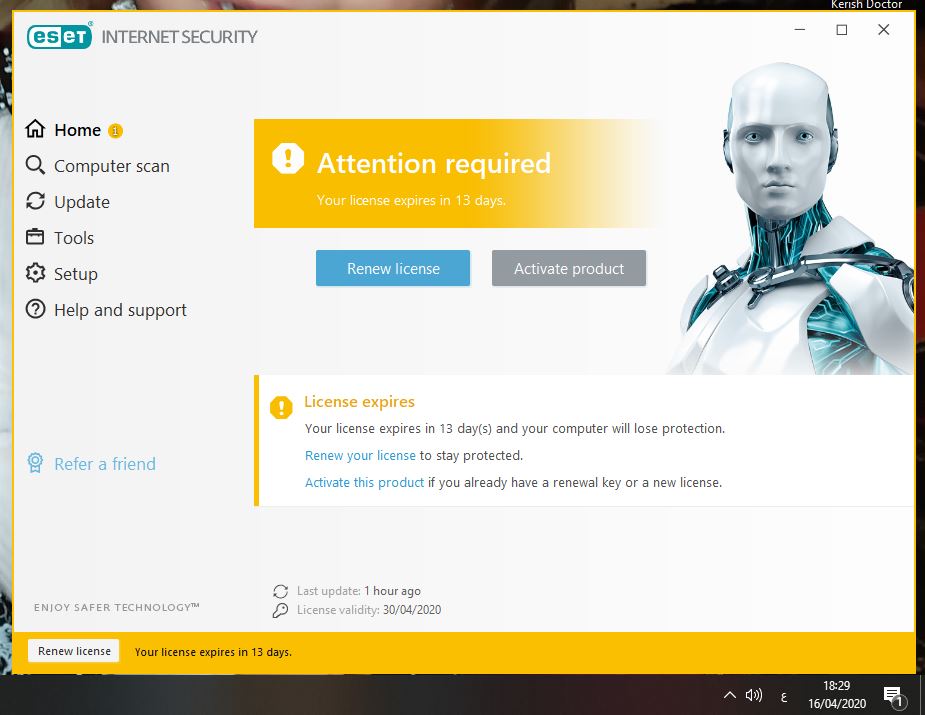Click the blue Renew license button
This screenshot has height=715, width=925.
click(x=393, y=268)
